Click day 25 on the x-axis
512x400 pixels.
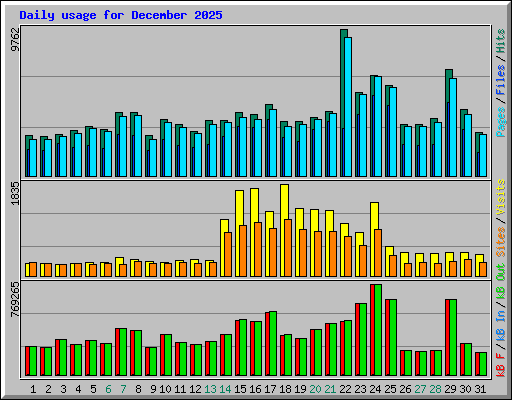[390, 389]
